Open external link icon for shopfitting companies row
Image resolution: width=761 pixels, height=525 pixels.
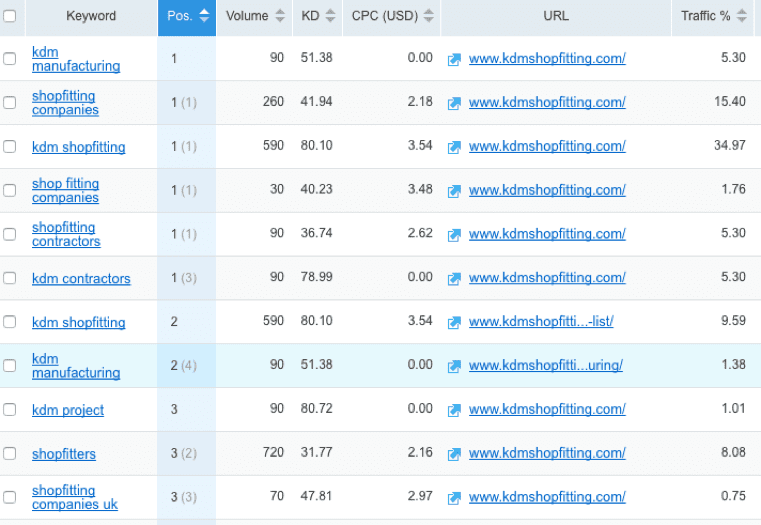tap(454, 103)
